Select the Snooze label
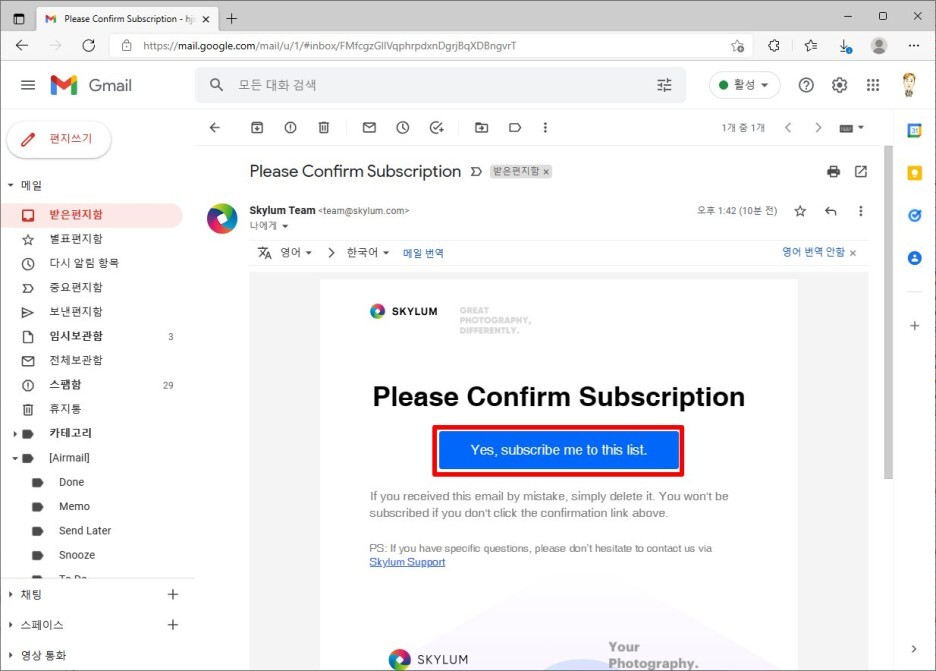The image size is (936, 671). pyautogui.click(x=77, y=555)
